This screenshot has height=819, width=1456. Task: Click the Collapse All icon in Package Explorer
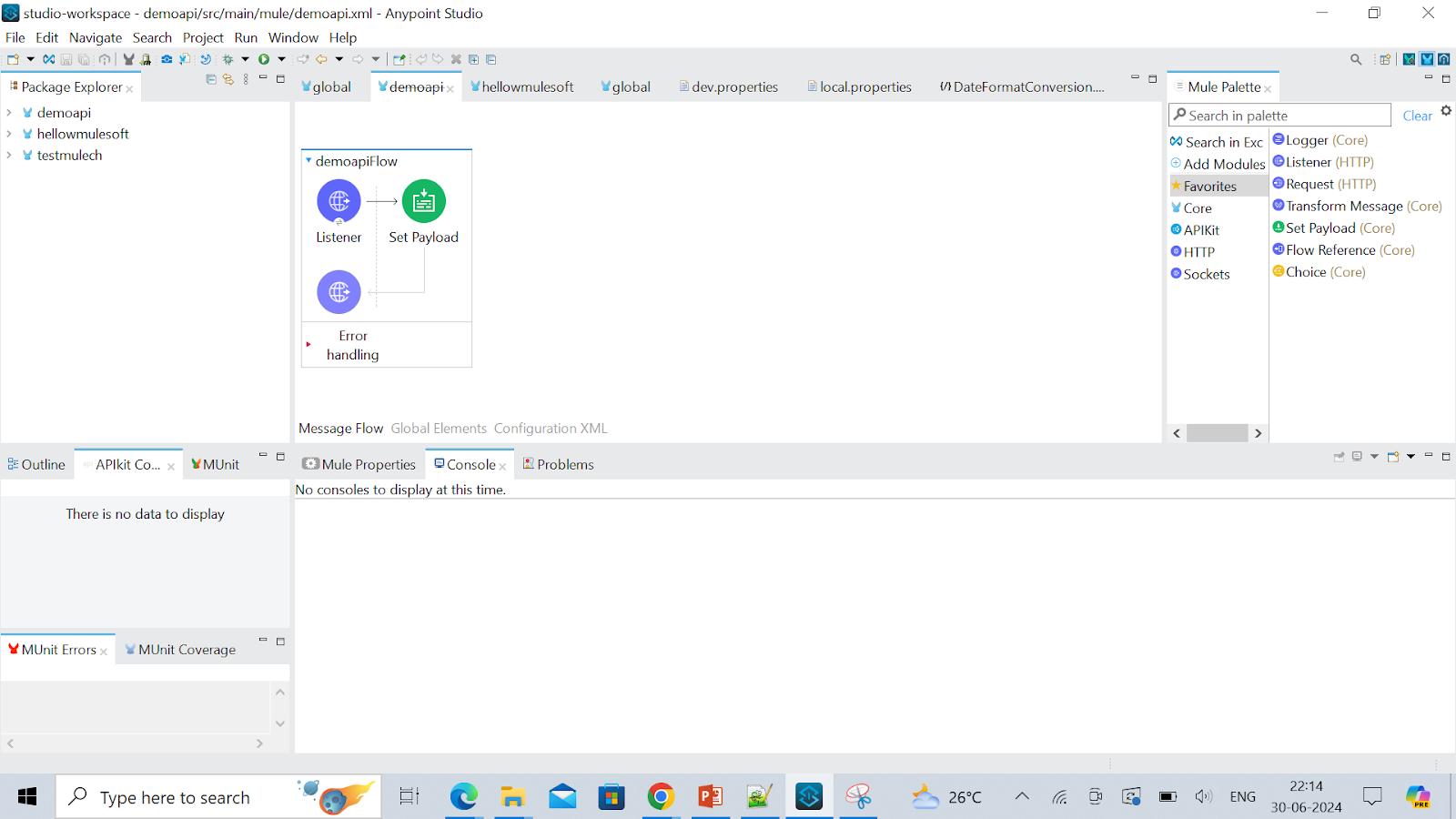(x=211, y=79)
